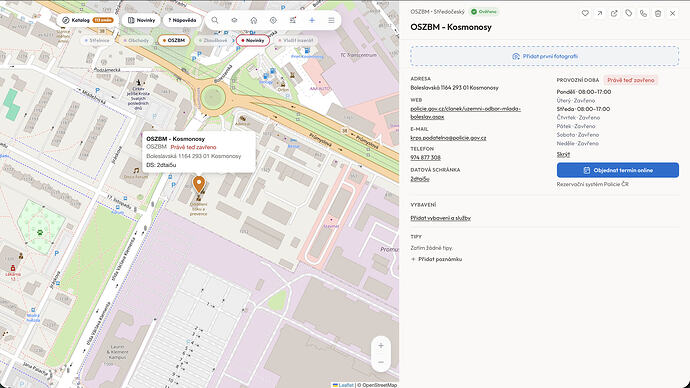Click the Právě teď zavřeno status badge
Viewport: 690px width, 388px height.
pos(631,80)
